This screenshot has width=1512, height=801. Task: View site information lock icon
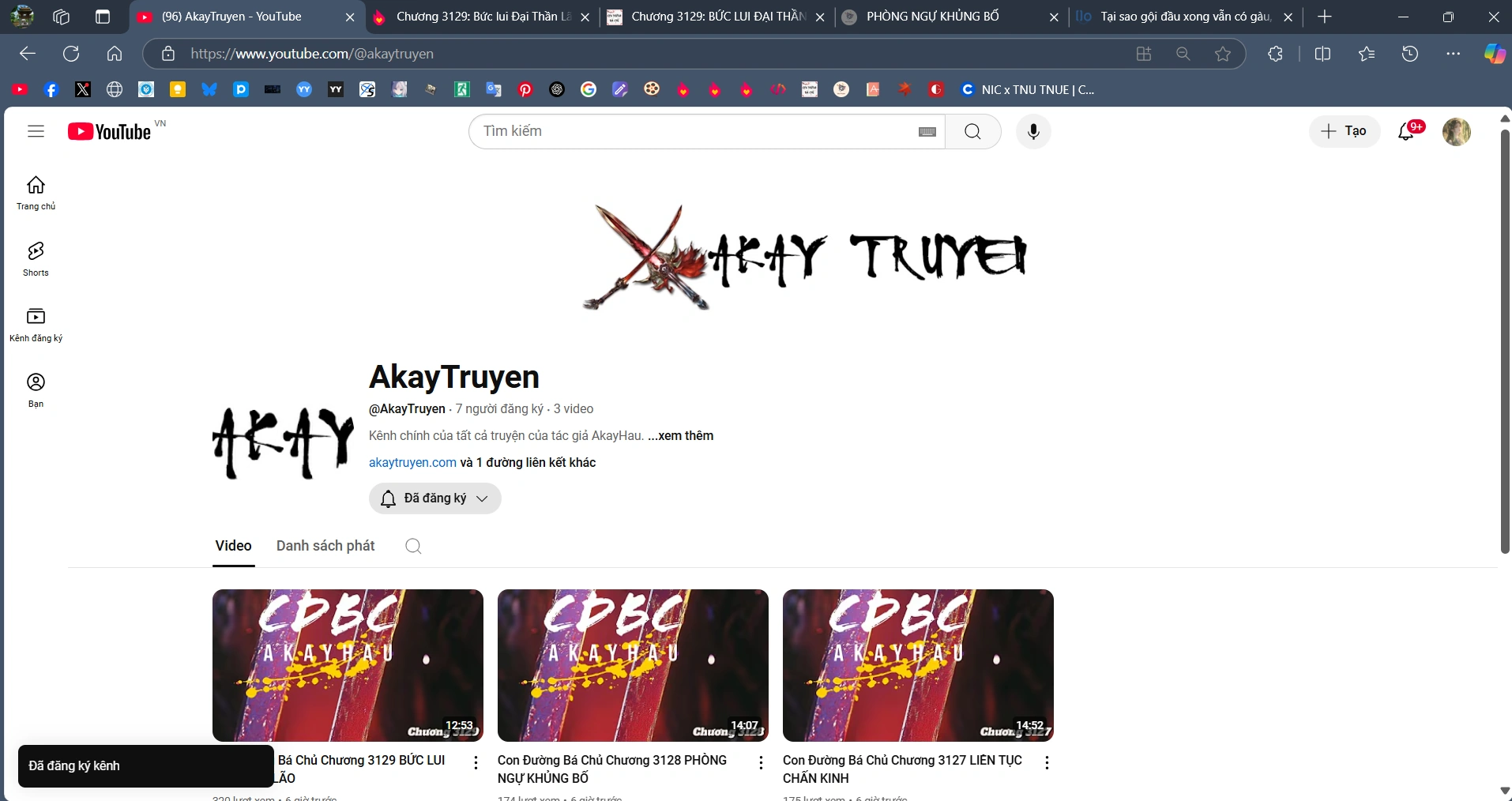(x=168, y=54)
